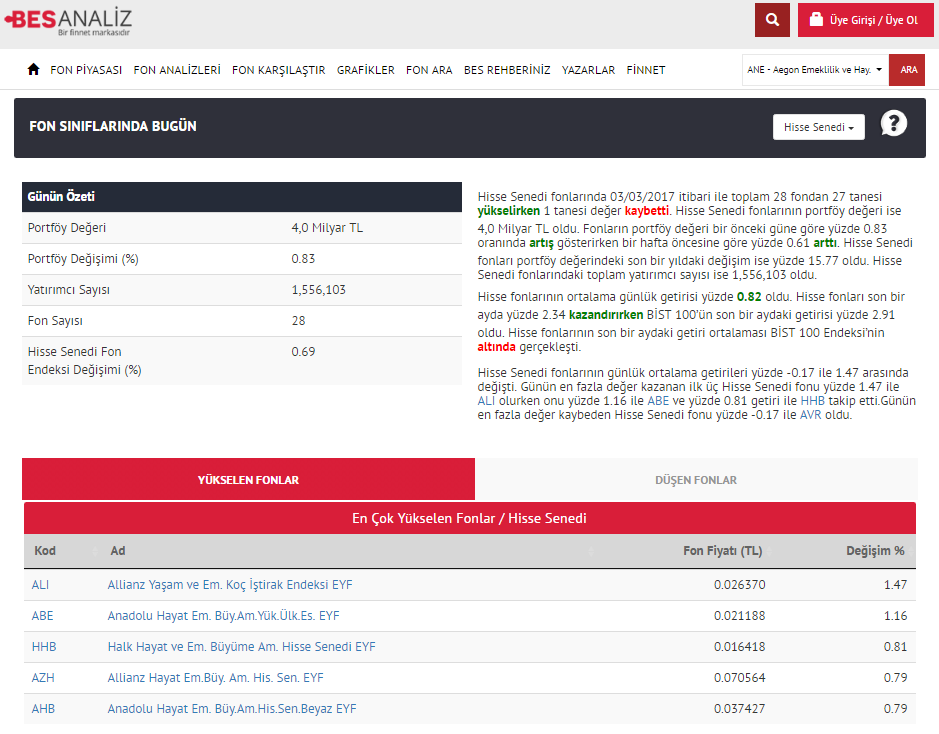The height and width of the screenshot is (734, 939).
Task: Open the AZH fund code link
Action: pyautogui.click(x=43, y=678)
